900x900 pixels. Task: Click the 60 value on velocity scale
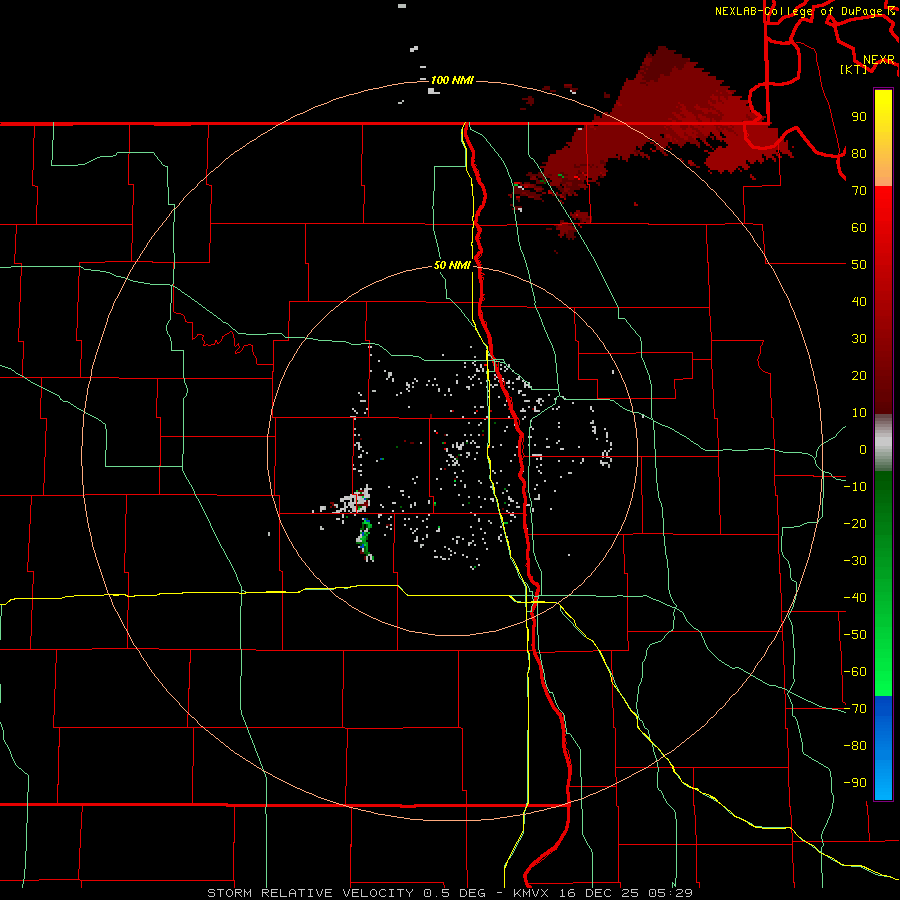859,227
